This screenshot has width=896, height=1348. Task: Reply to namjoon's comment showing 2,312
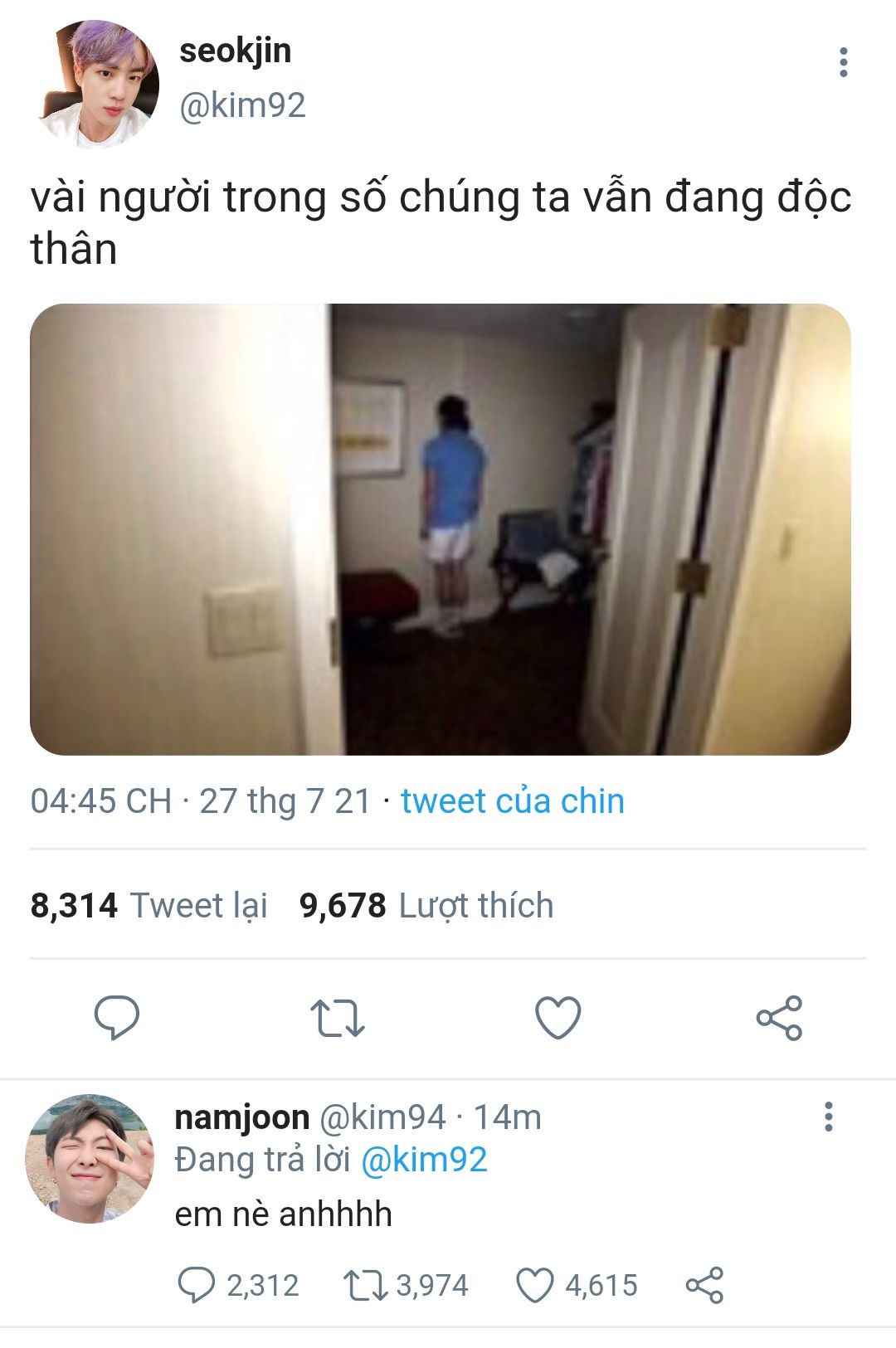237,1285
